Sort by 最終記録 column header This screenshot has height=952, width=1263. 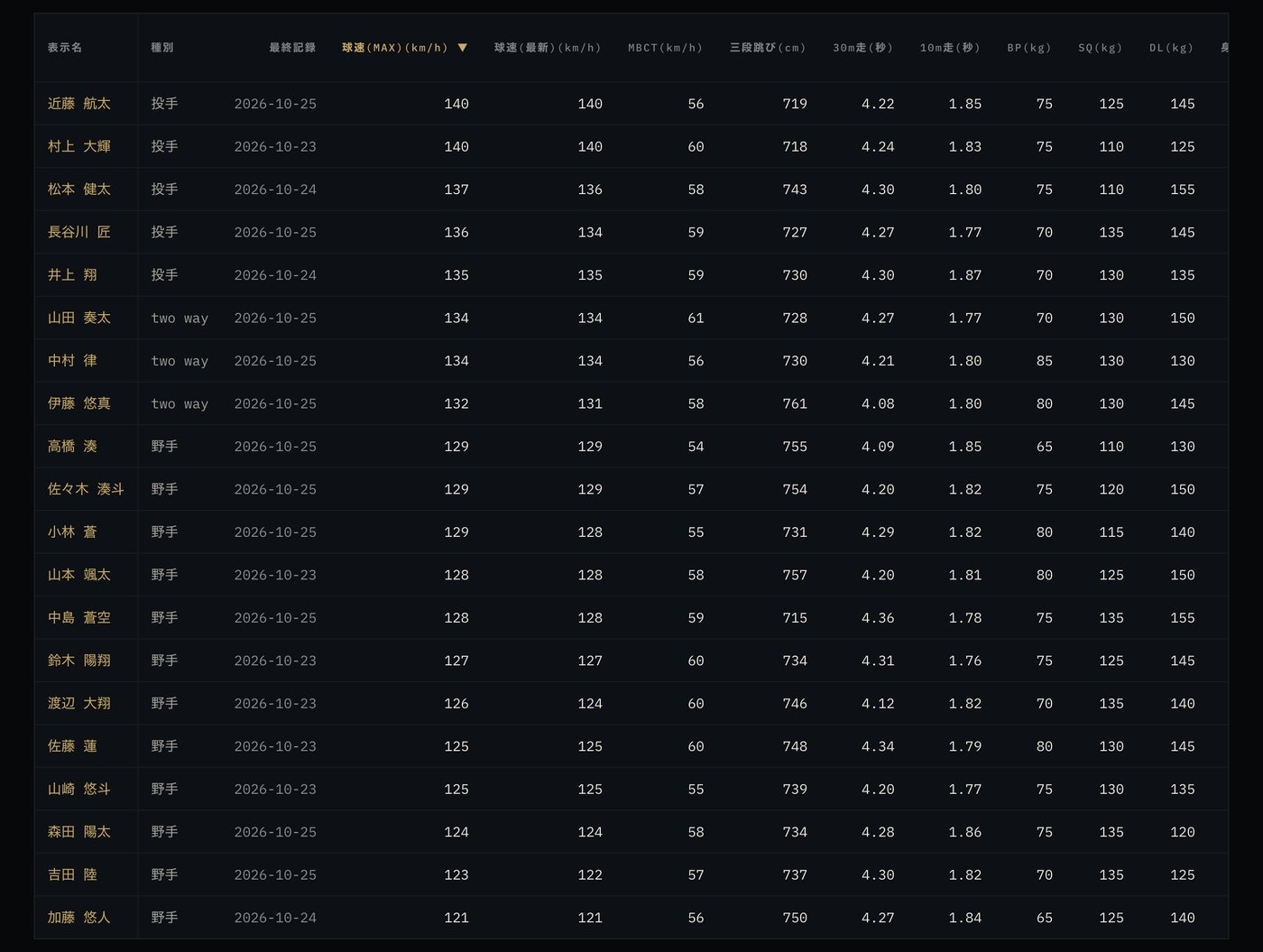[292, 48]
